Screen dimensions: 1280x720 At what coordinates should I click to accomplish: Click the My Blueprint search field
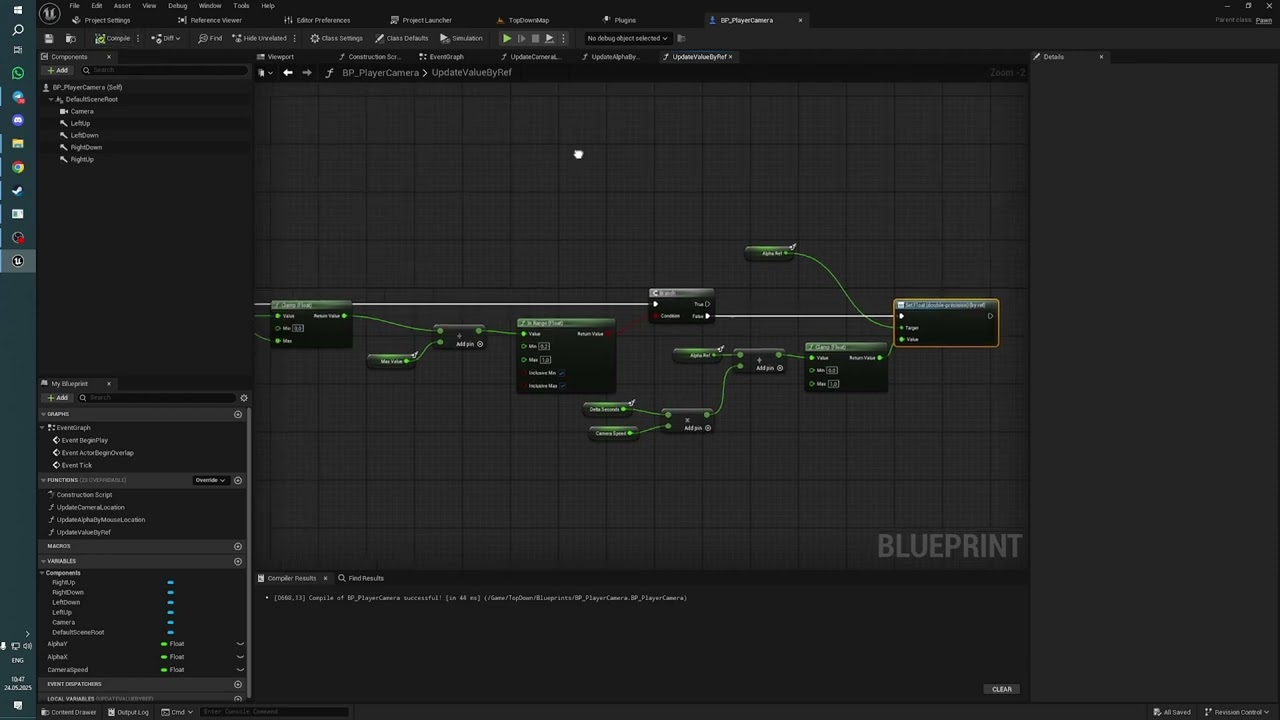point(157,398)
